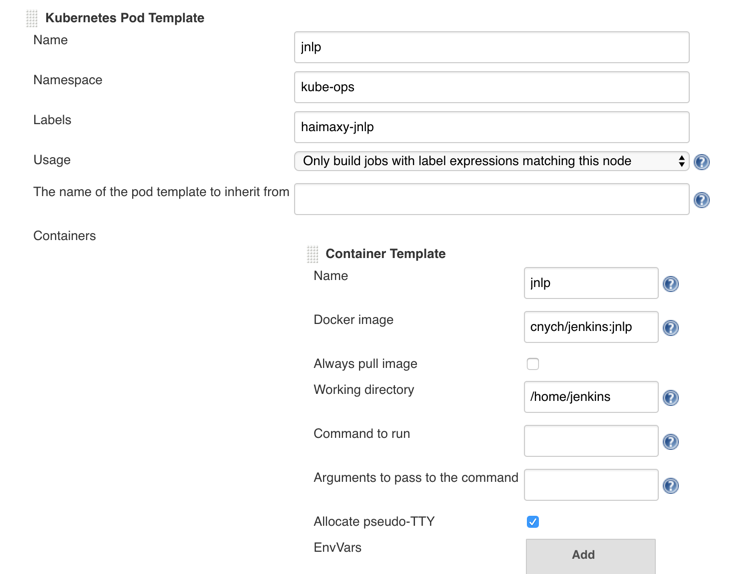Open the Usage dropdown menu

(491, 161)
